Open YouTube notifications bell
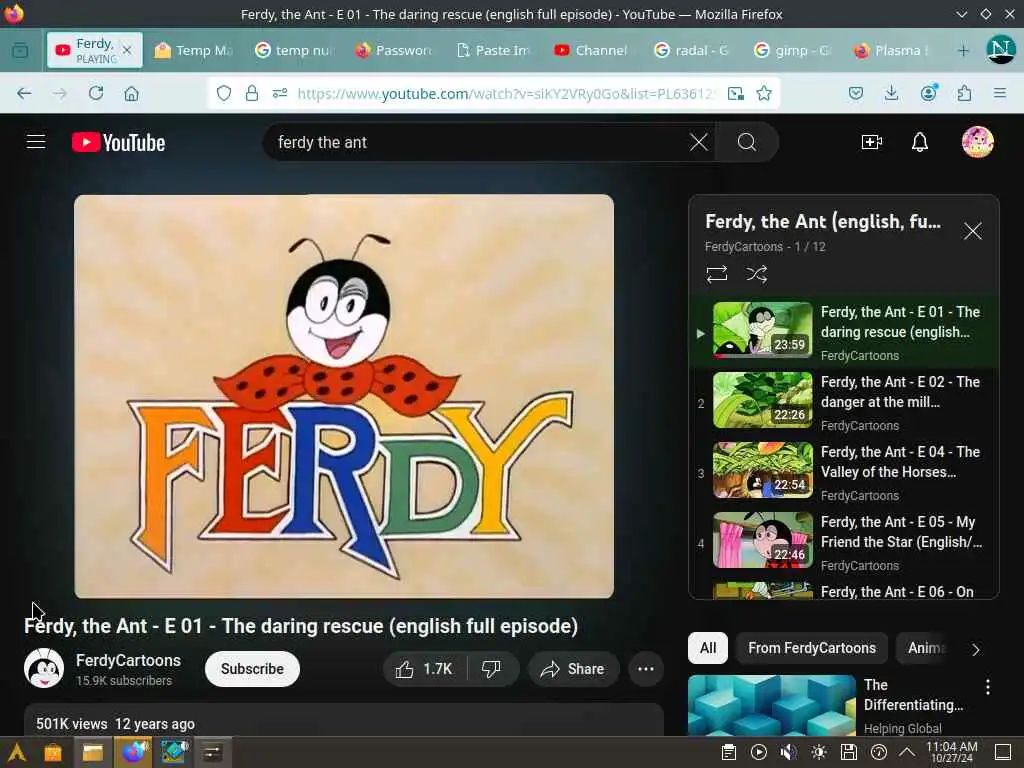1024x768 pixels. point(920,142)
